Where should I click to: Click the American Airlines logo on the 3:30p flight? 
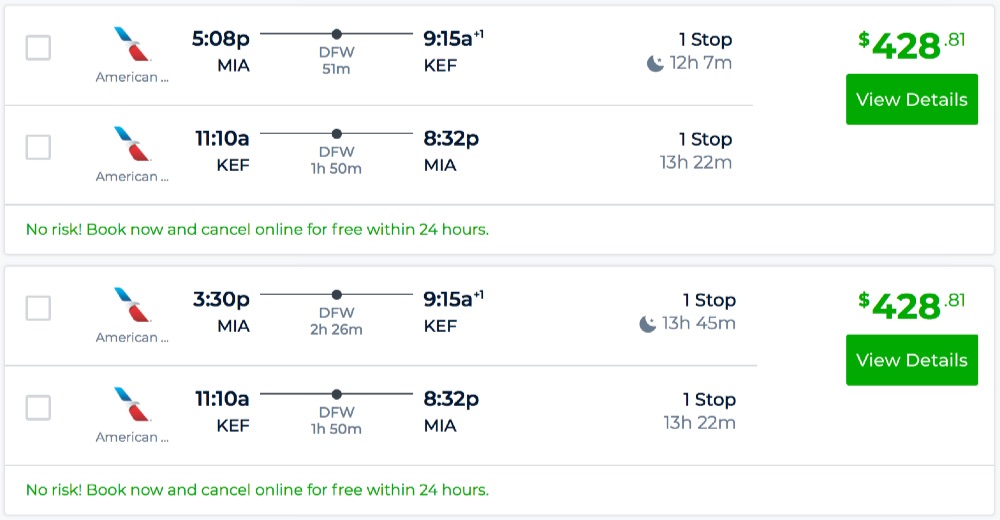(132, 305)
